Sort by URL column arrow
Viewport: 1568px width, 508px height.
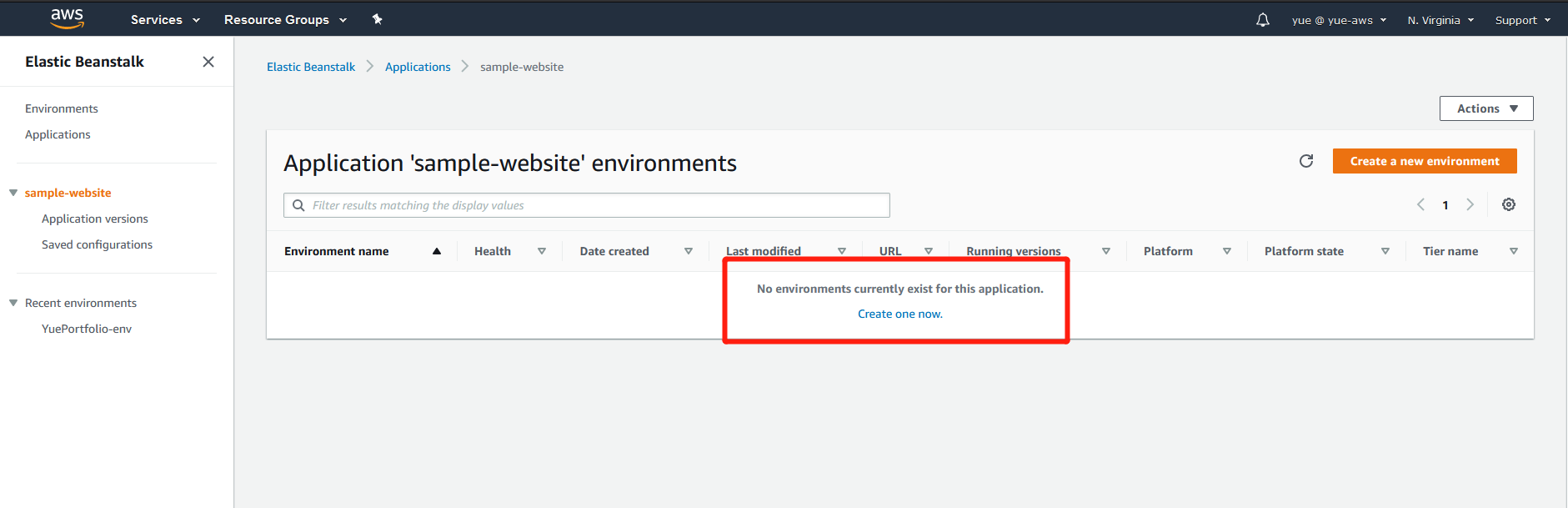click(929, 251)
